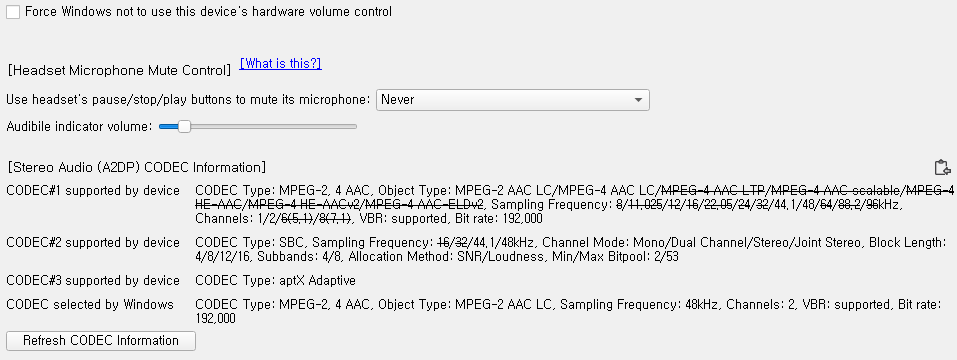Click the 'CODEC Type: aptX Adaptive' text

point(275,281)
